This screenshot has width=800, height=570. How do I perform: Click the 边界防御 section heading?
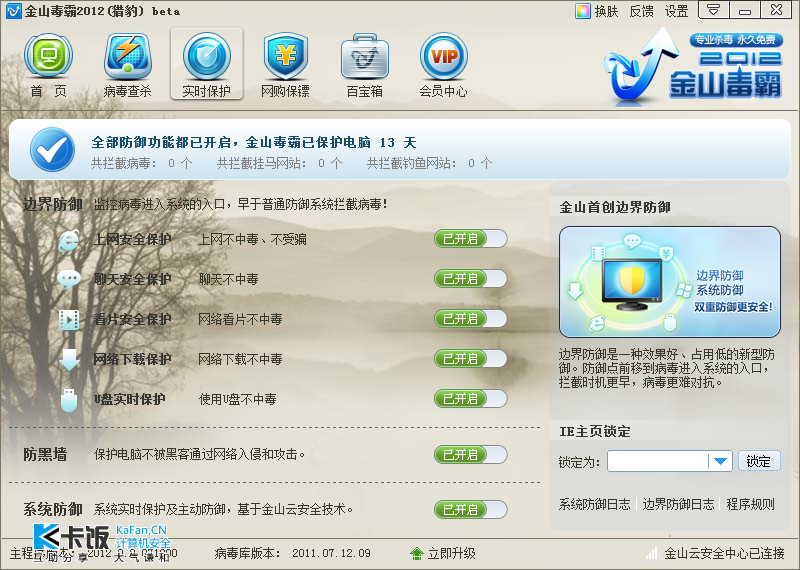click(53, 205)
